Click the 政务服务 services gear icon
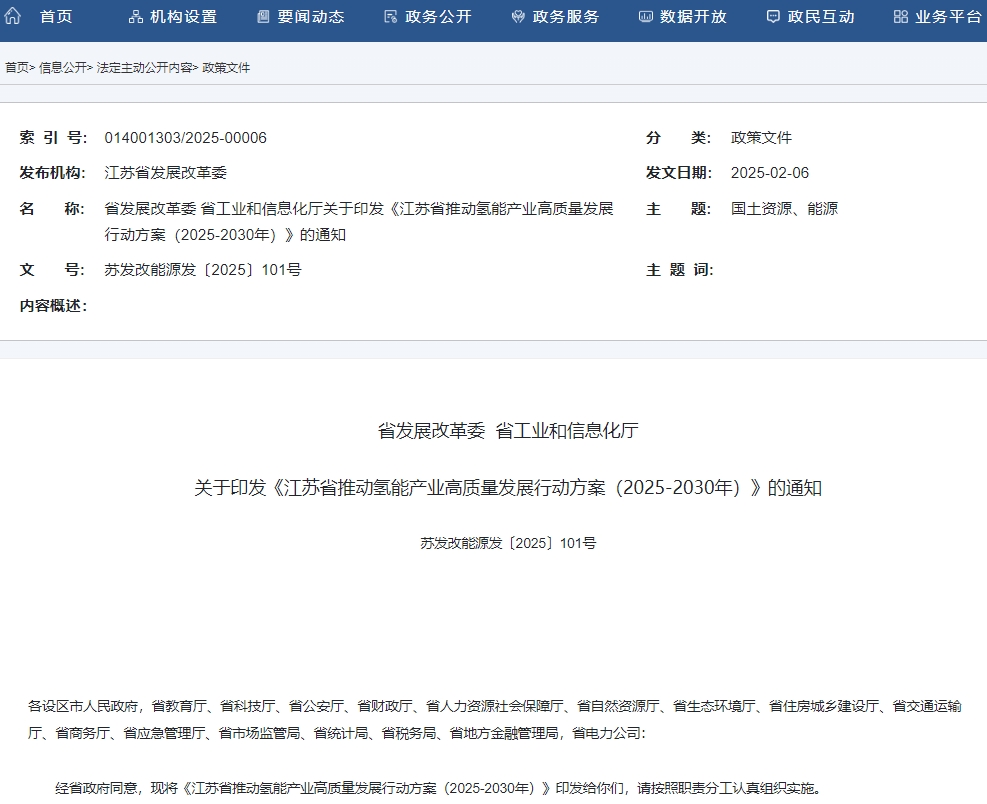Viewport: 987px width, 804px height. click(516, 15)
